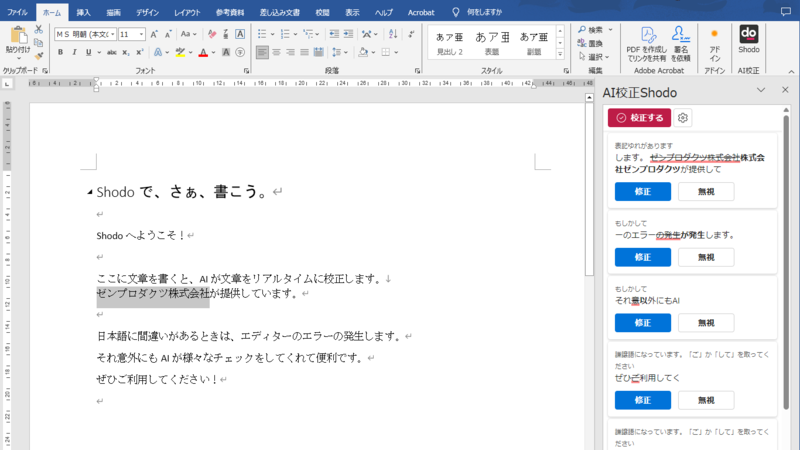The image size is (800, 450).
Task: Increase font size with the larger A icon
Action: click(x=154, y=34)
